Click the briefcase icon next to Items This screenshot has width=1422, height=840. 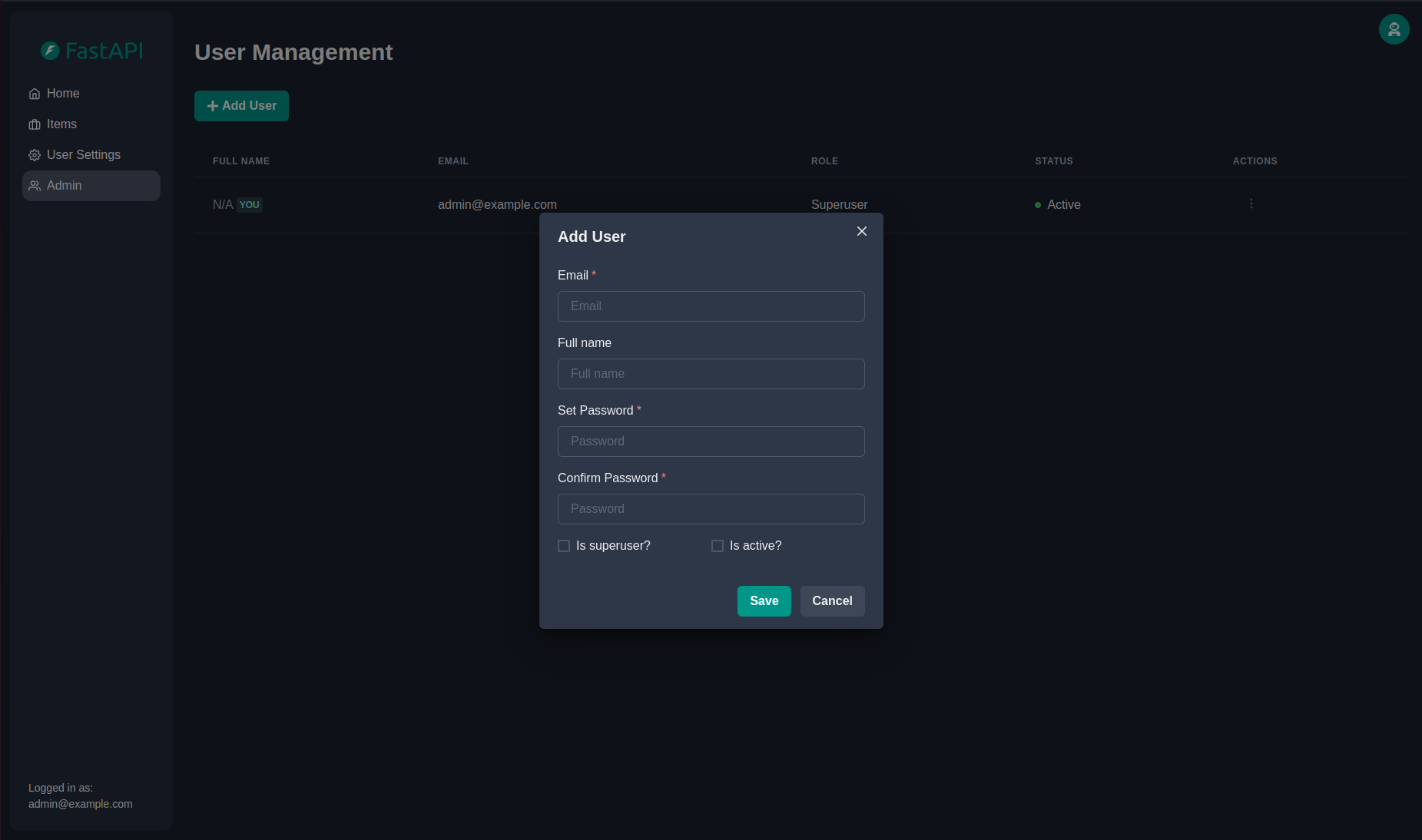35,124
